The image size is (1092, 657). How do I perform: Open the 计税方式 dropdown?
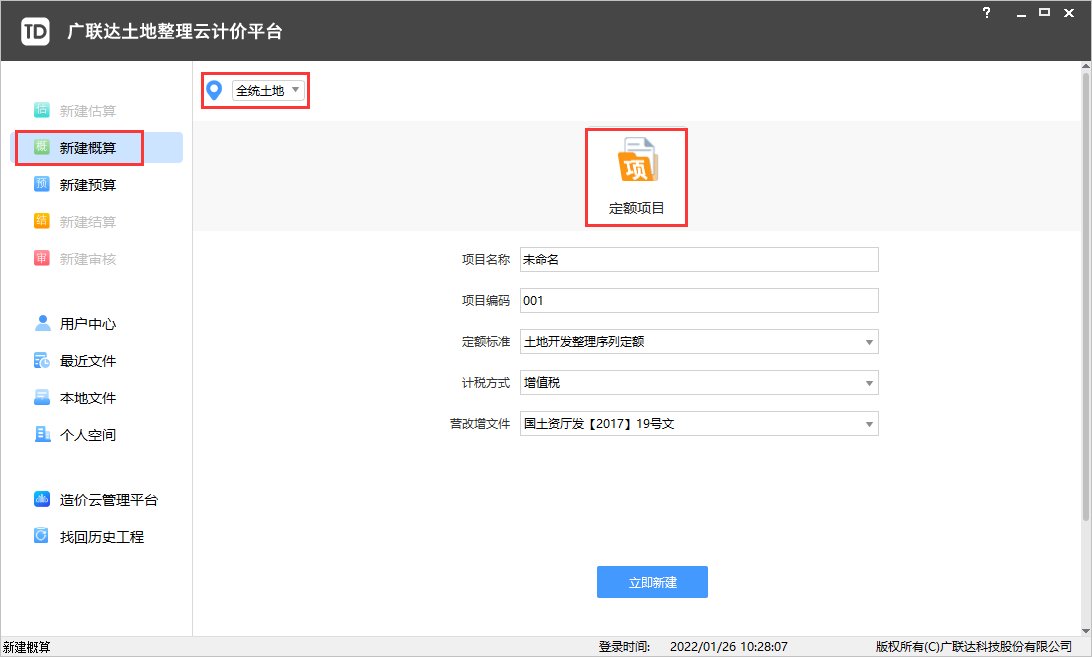869,383
